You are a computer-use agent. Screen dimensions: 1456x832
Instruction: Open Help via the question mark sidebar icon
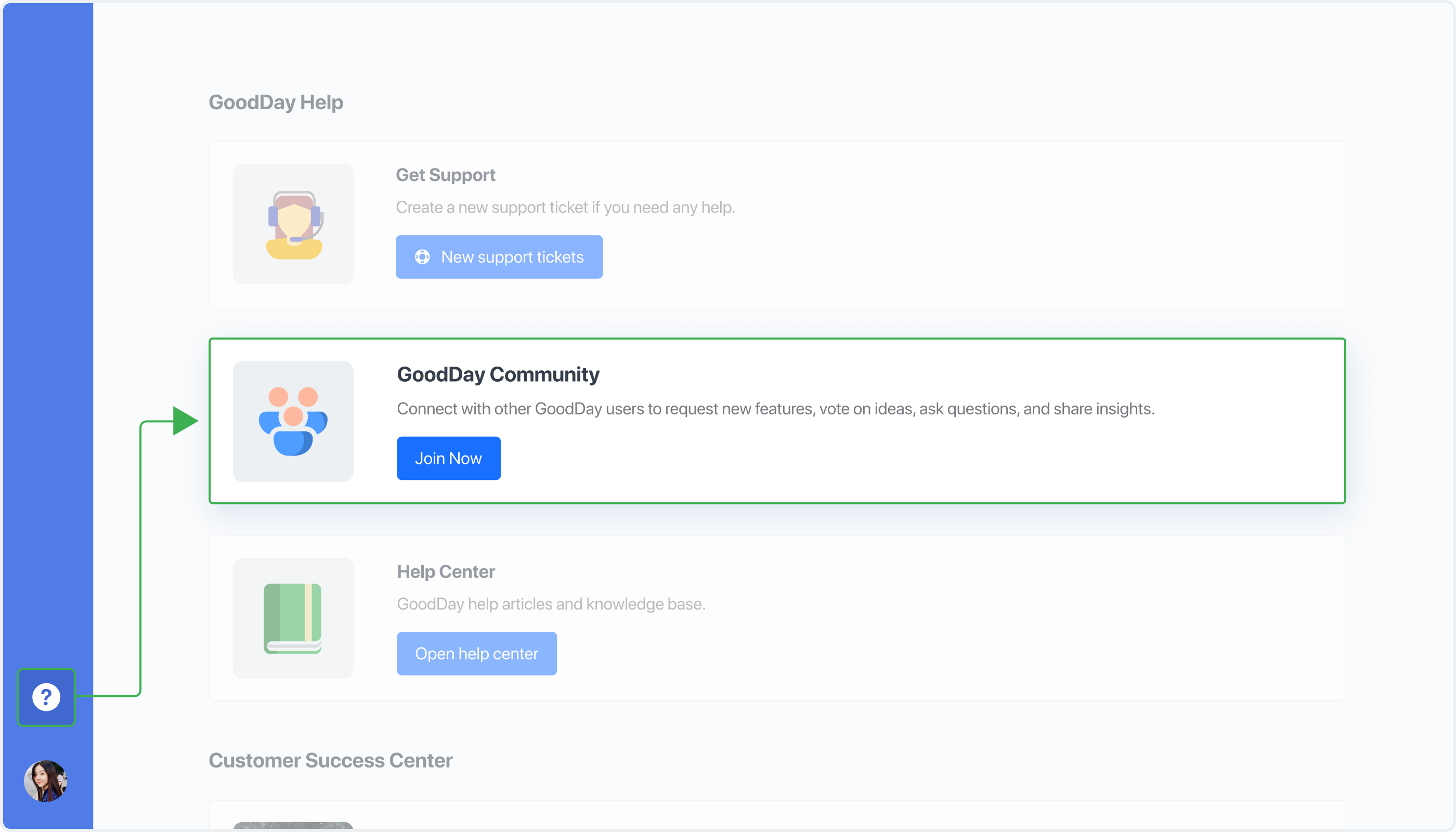point(46,697)
